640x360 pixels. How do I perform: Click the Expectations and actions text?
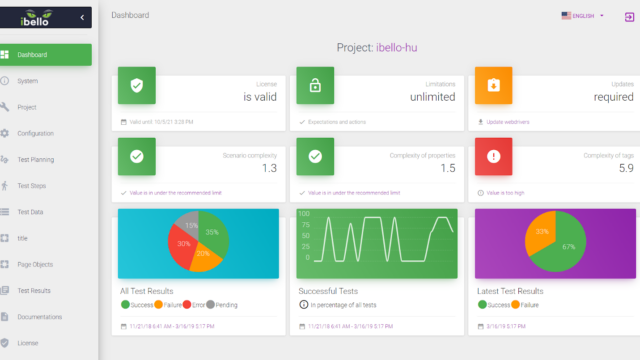point(337,122)
